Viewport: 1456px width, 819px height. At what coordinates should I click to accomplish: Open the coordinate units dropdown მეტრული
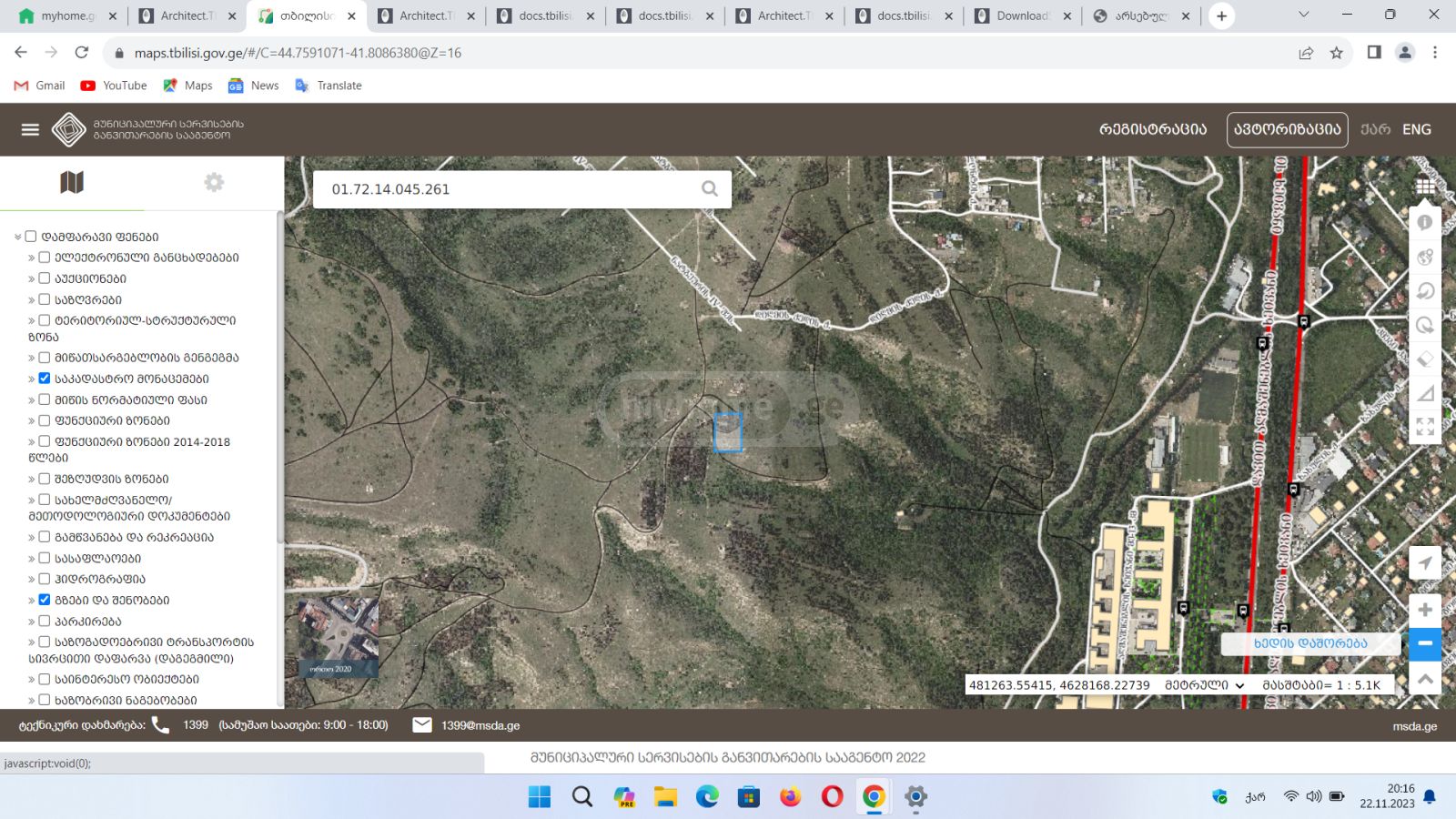(1205, 685)
